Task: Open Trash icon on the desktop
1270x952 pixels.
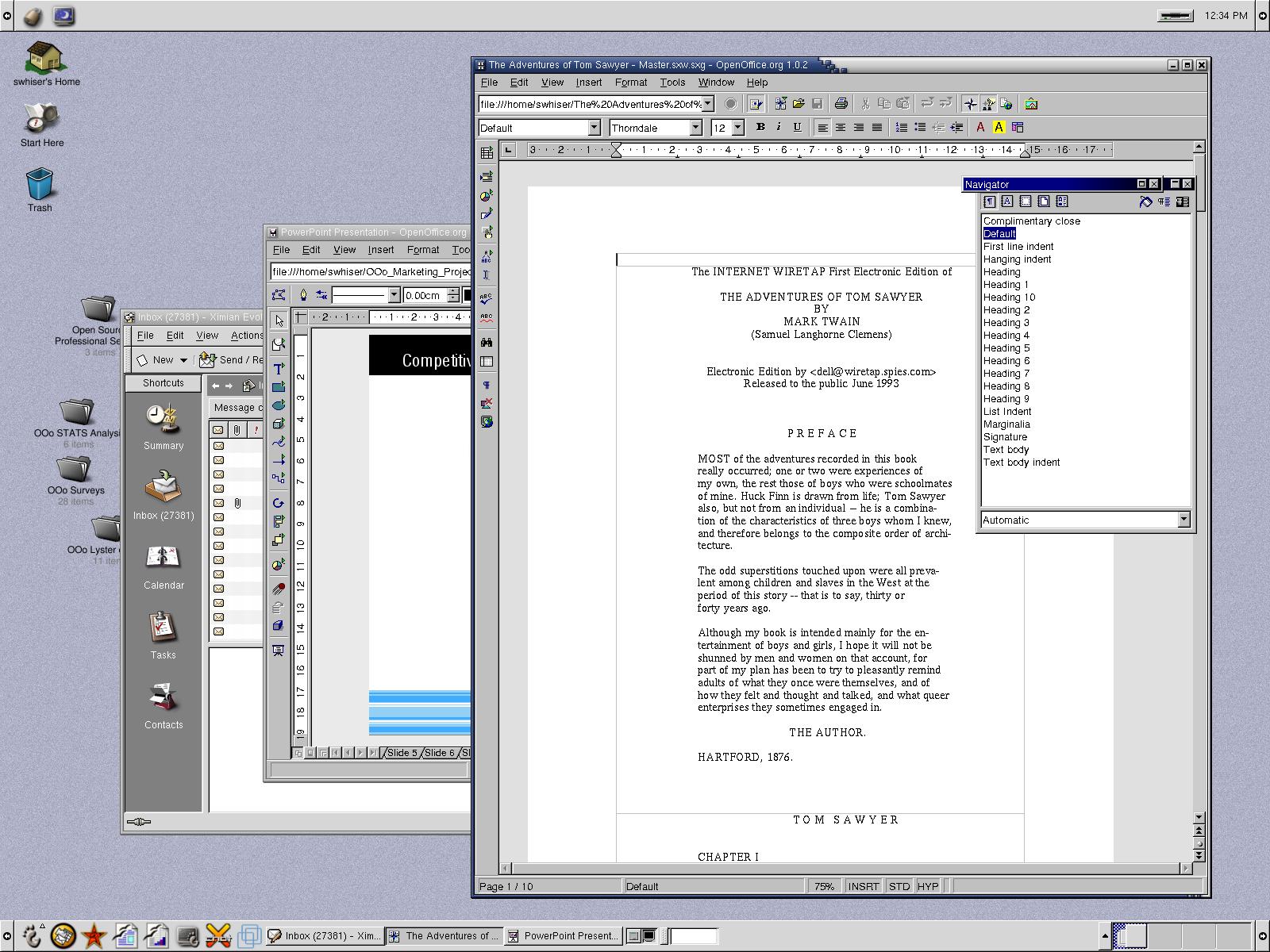Action: pos(40,190)
